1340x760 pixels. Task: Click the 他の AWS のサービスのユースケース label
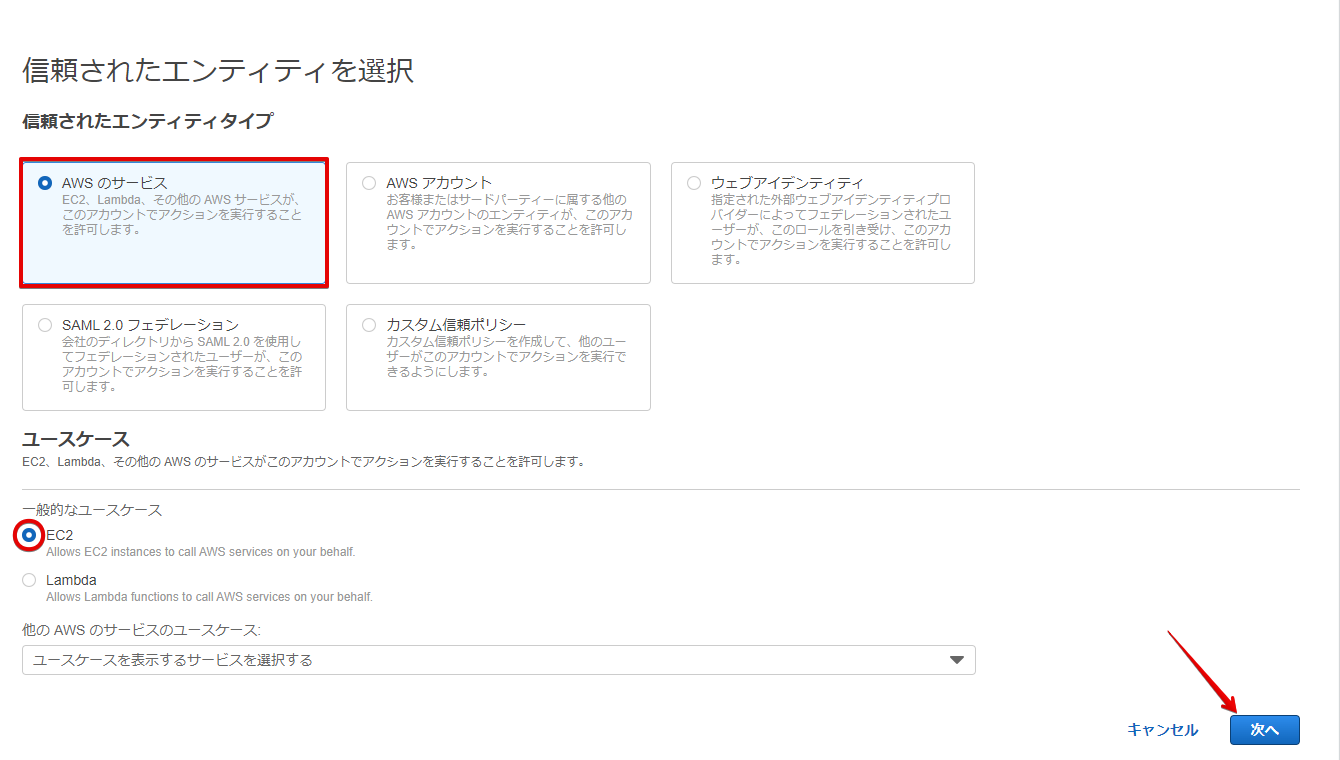pyautogui.click(x=141, y=630)
